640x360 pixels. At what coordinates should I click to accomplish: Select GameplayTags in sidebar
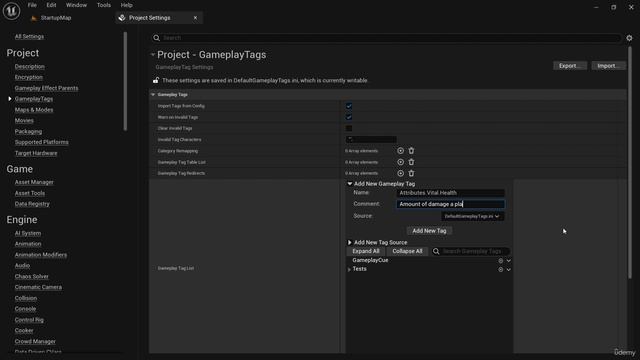click(x=33, y=99)
